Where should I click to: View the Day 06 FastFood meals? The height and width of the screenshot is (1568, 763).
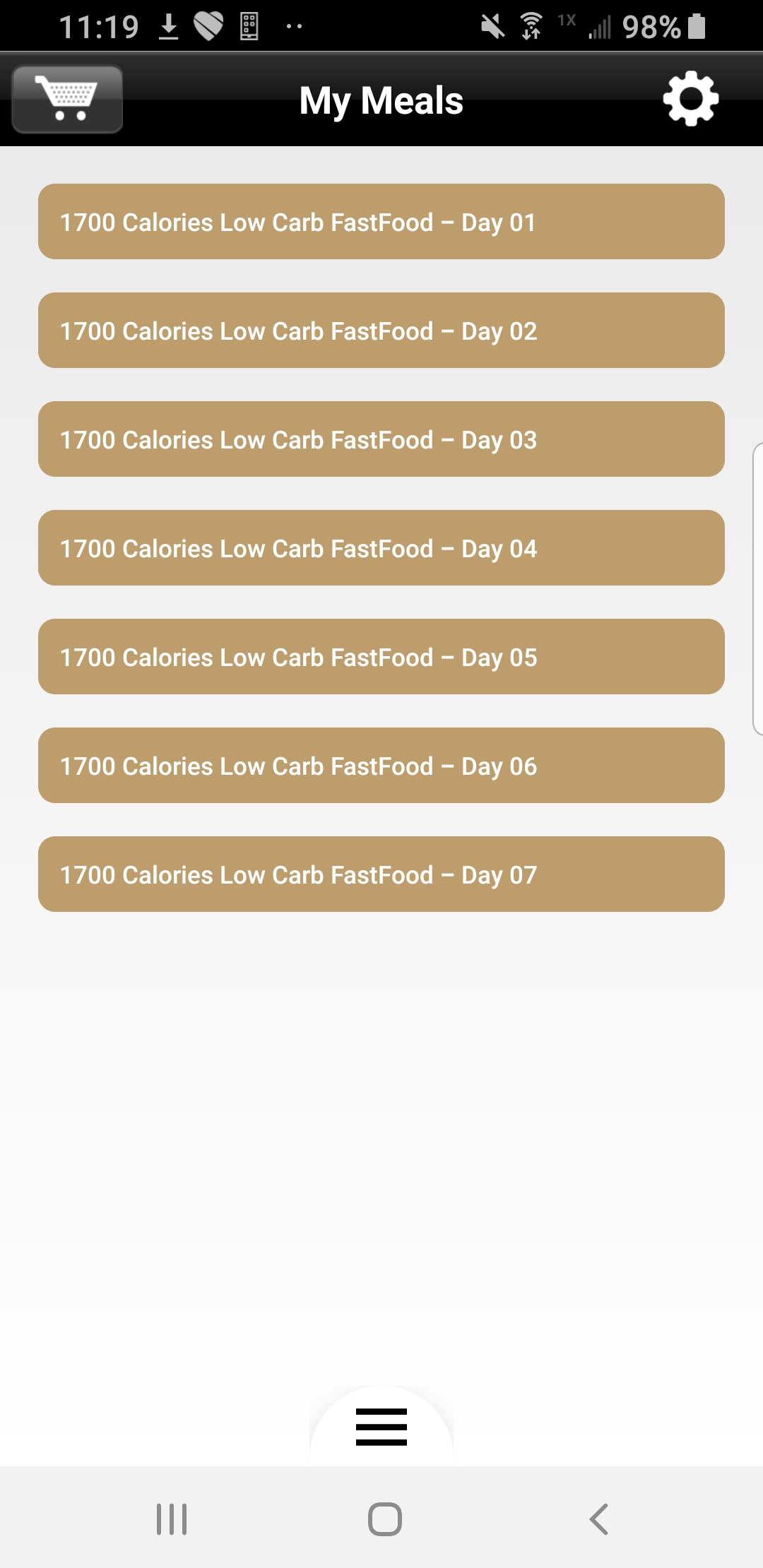point(381,766)
